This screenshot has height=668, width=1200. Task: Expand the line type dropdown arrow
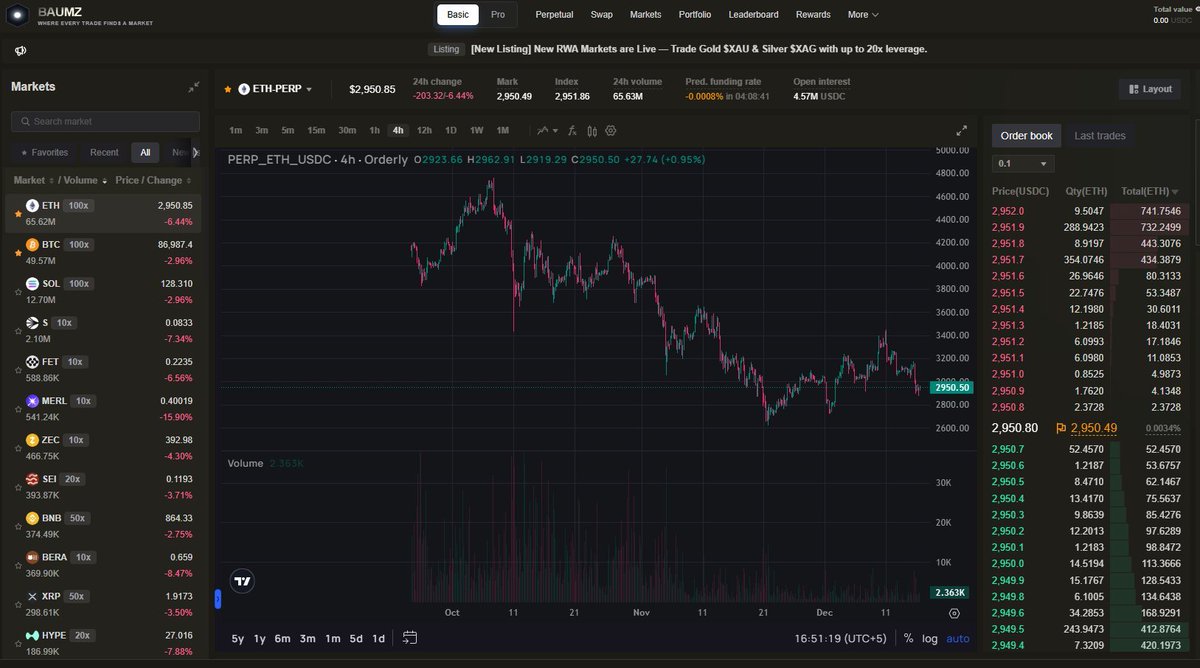click(555, 130)
